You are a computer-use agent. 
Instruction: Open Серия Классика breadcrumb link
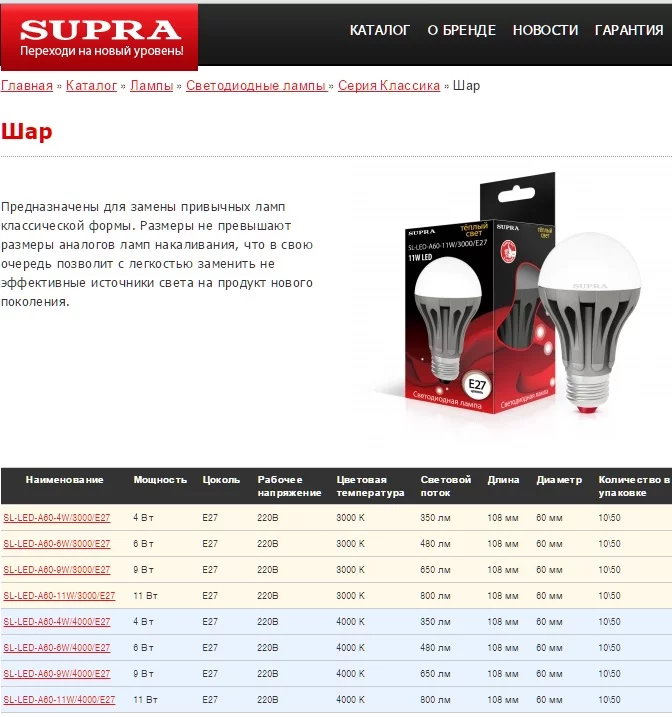pyautogui.click(x=389, y=86)
